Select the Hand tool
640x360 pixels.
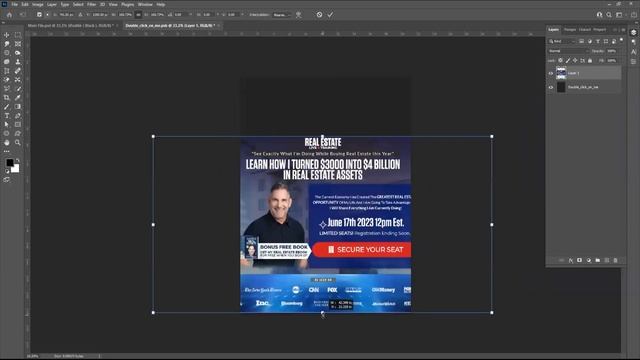click(x=7, y=143)
